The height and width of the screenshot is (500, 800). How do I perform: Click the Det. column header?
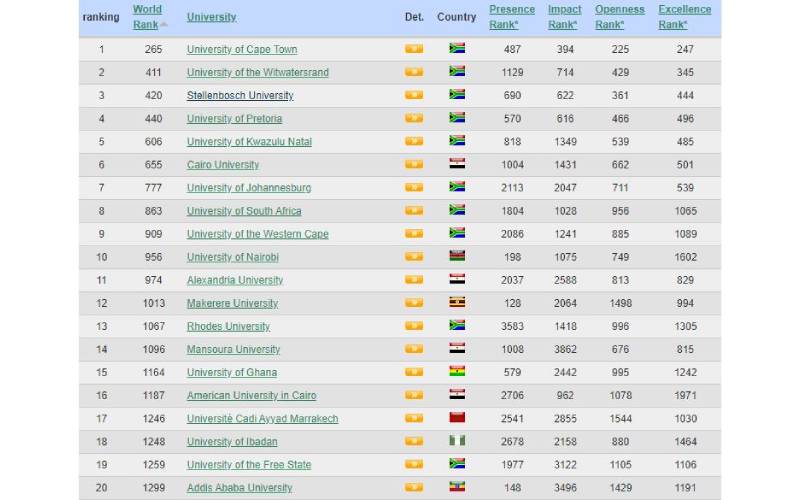(414, 17)
